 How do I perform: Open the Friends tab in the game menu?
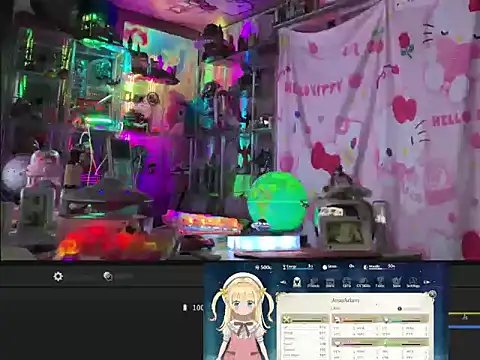313,283
